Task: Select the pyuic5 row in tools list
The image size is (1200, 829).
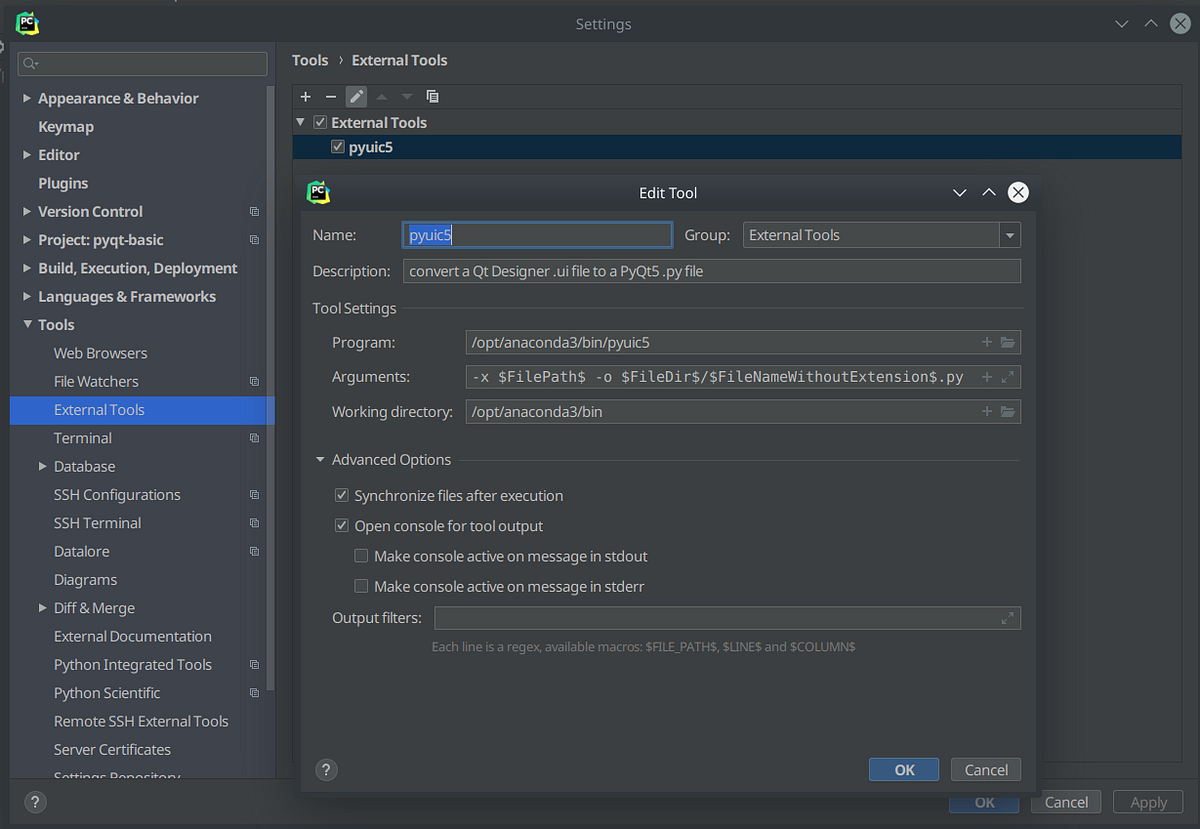Action: 737,147
